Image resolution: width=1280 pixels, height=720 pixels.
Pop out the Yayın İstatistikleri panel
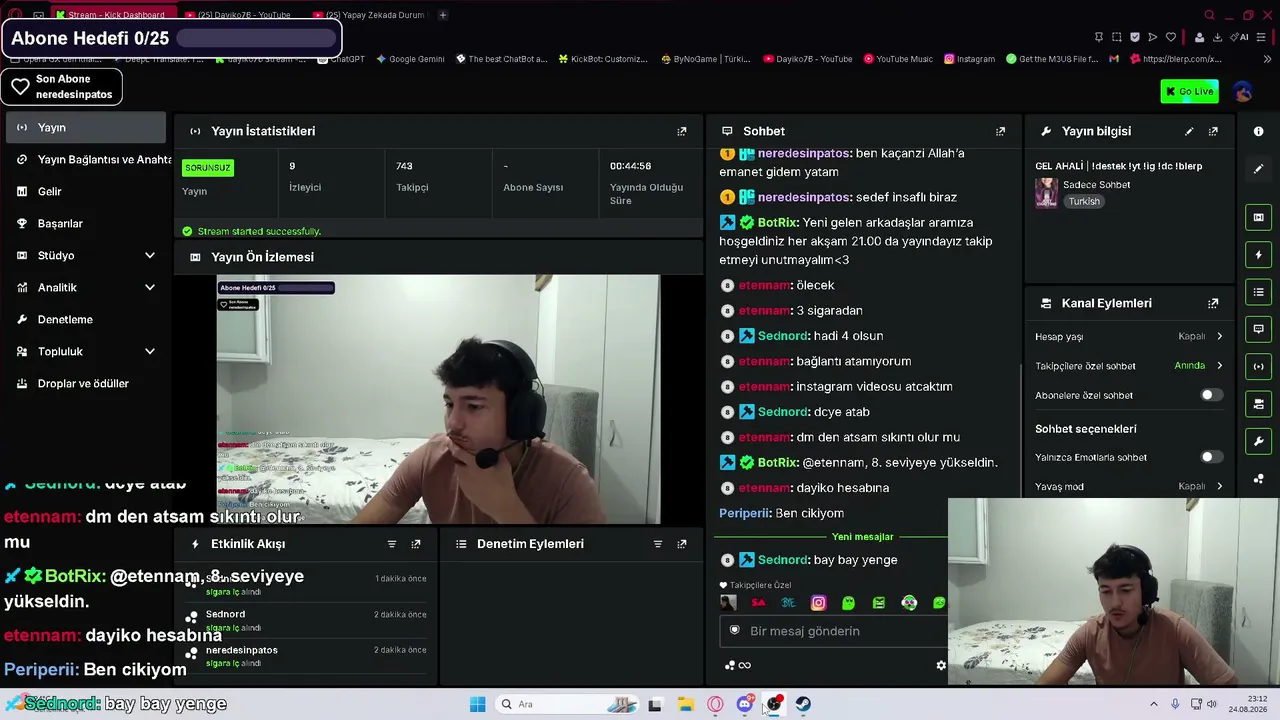[x=682, y=131]
